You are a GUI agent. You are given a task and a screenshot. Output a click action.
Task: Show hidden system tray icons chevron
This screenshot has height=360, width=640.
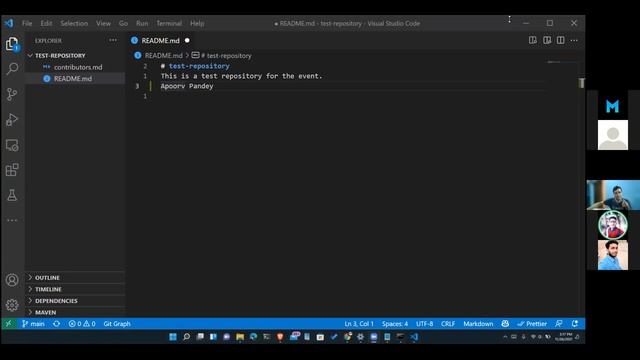pos(505,337)
